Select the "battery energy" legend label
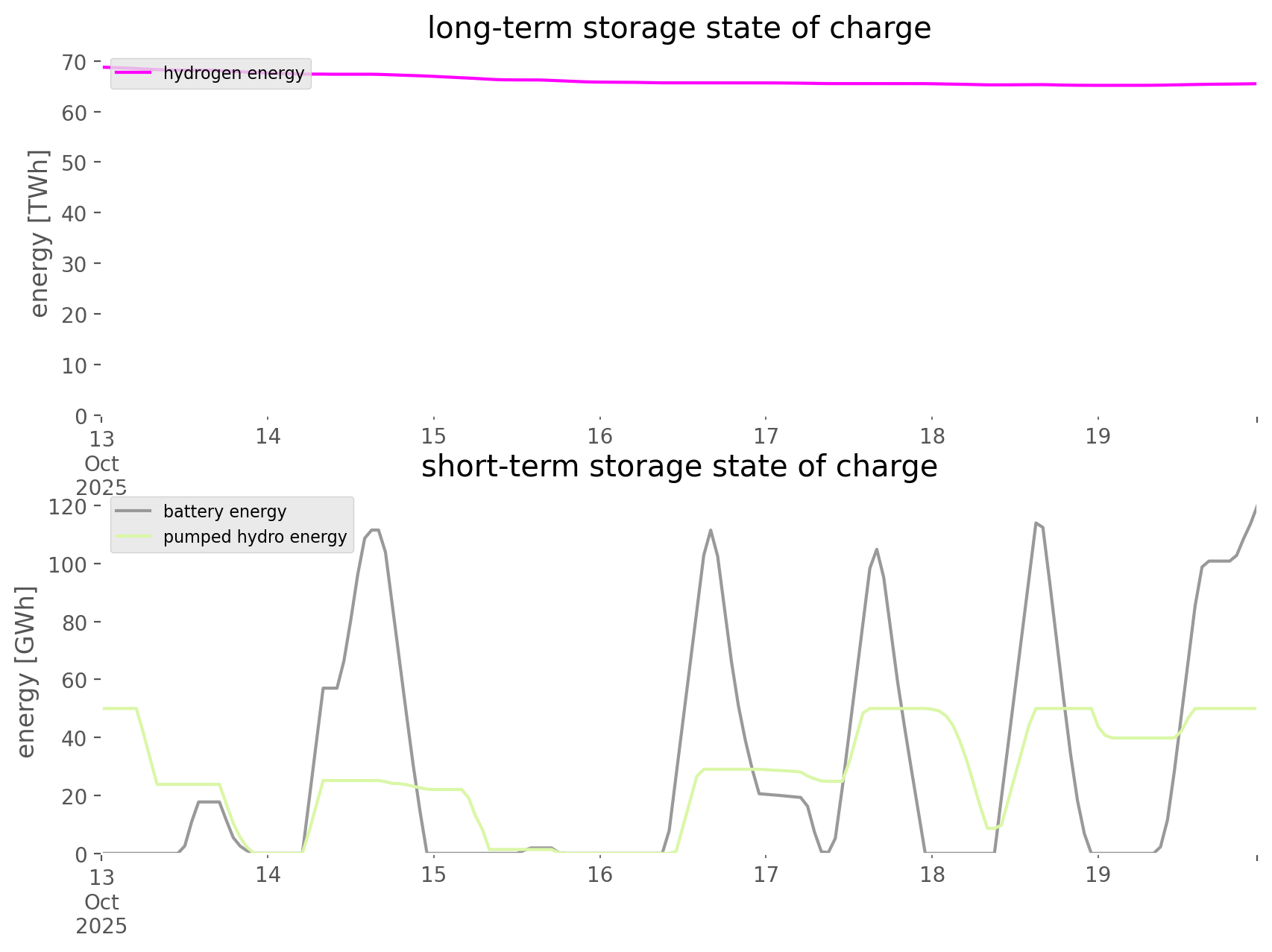Image resolution: width=1272 pixels, height=952 pixels. pyautogui.click(x=224, y=511)
